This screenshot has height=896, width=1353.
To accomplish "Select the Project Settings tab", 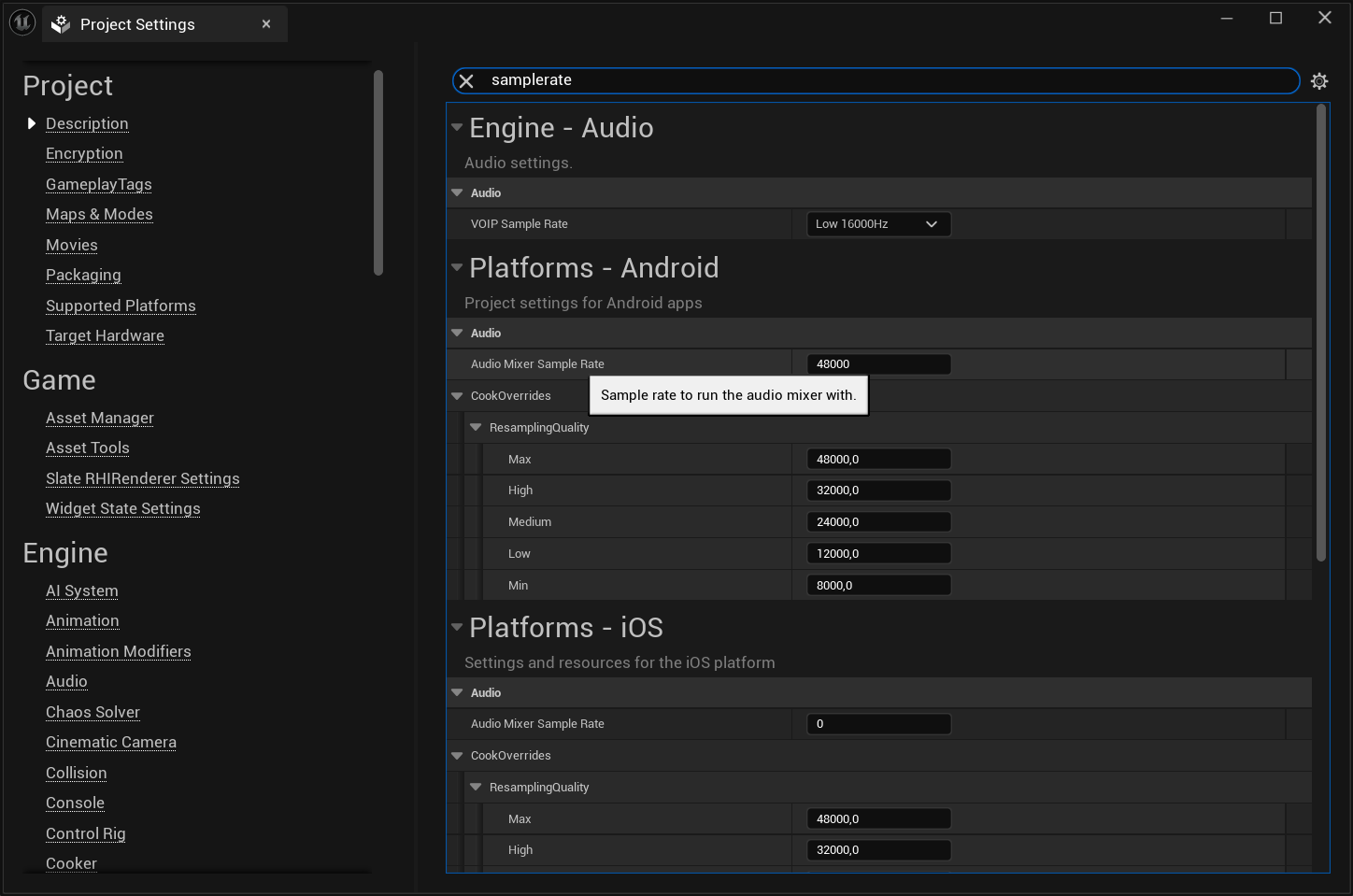I will point(137,24).
